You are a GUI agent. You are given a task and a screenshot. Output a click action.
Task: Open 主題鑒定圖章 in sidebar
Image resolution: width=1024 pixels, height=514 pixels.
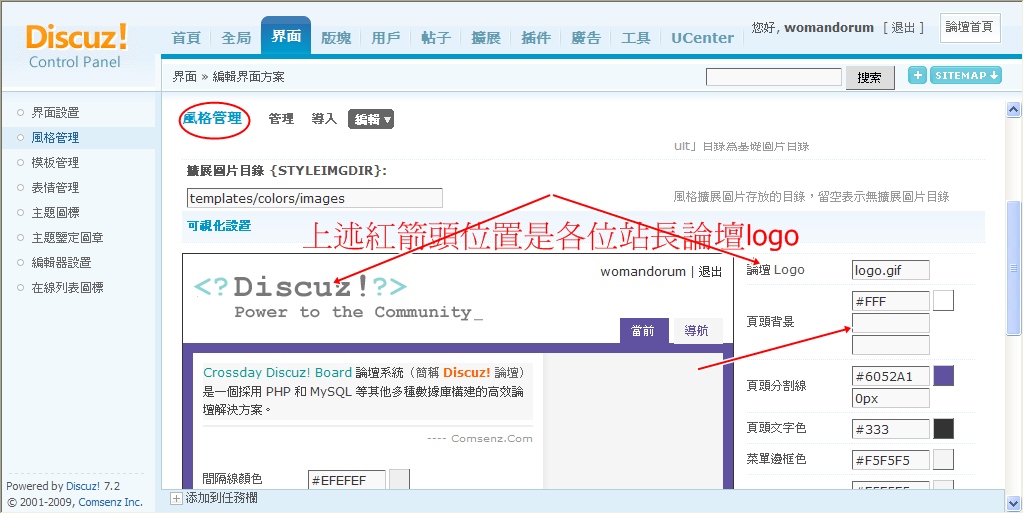point(68,238)
